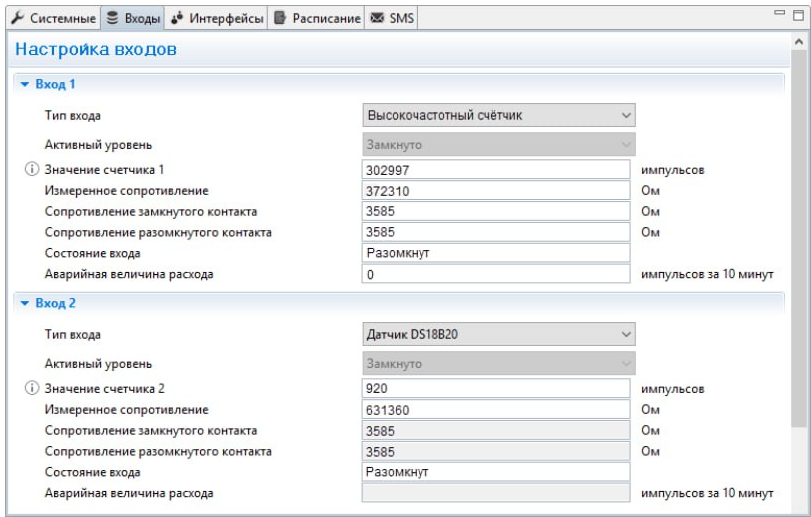Collapse the Вход 1 section
811x517 pixels.
pyautogui.click(x=24, y=84)
